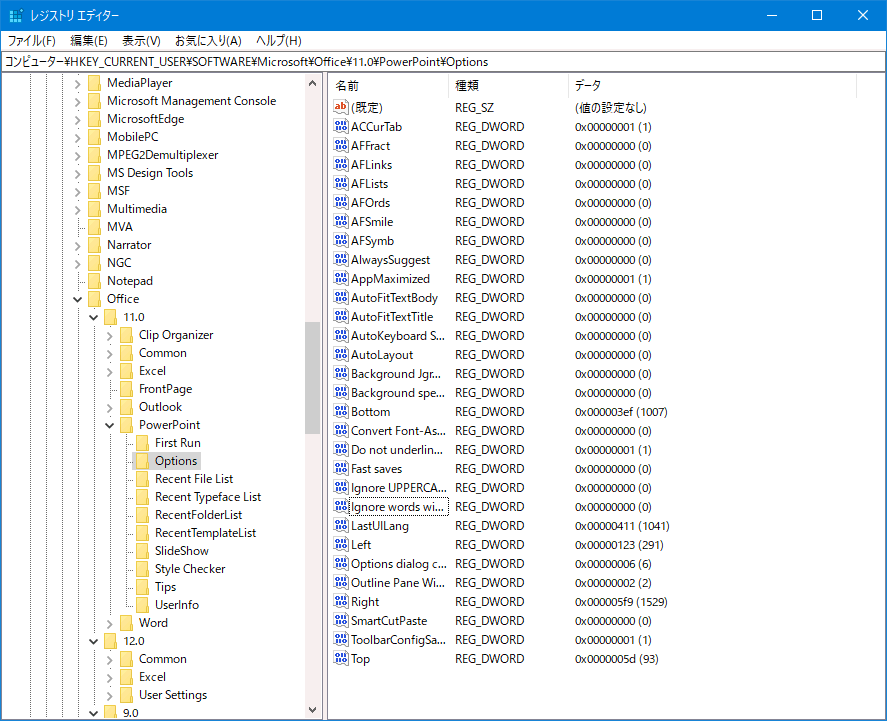
Task: Collapse the 11.0 key
Action: 94,317
